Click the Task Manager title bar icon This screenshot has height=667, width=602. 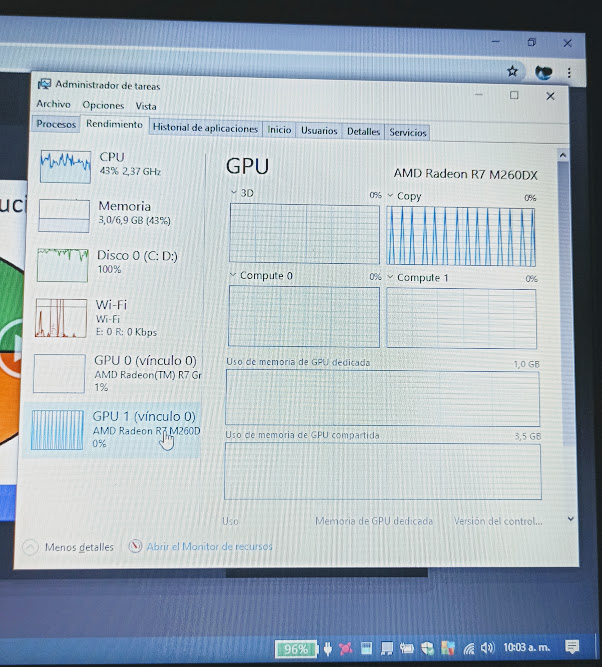[44, 84]
